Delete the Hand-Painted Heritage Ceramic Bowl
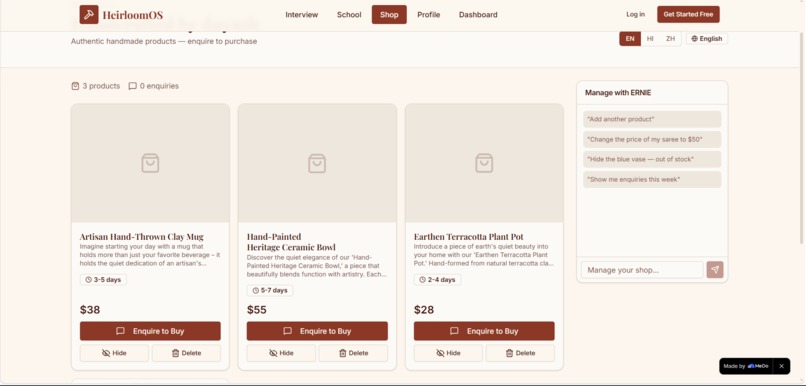Viewport: 806px width, 386px height. (x=353, y=353)
